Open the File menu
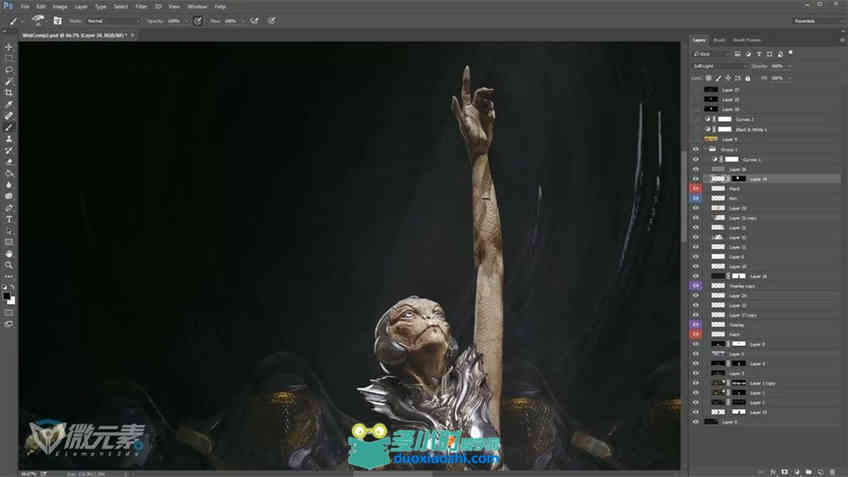848x477 pixels. [25, 6]
